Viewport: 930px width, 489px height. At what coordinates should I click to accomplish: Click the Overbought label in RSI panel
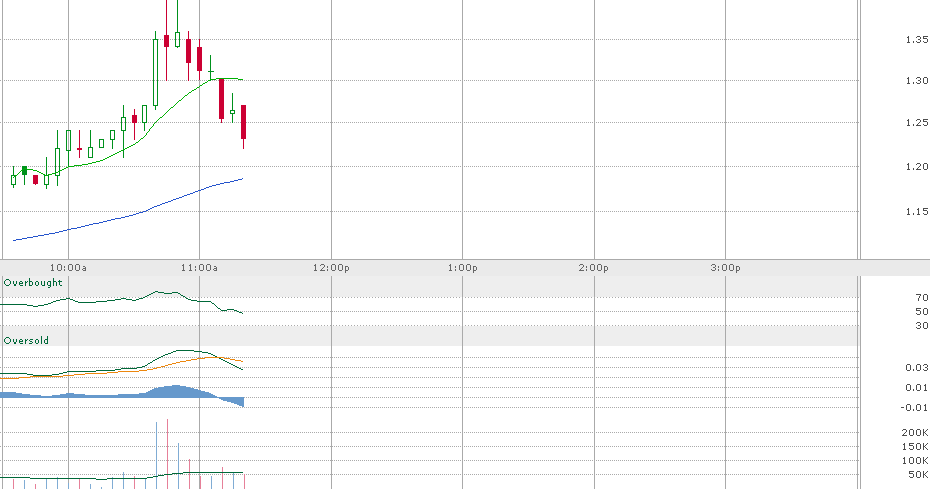(x=33, y=283)
